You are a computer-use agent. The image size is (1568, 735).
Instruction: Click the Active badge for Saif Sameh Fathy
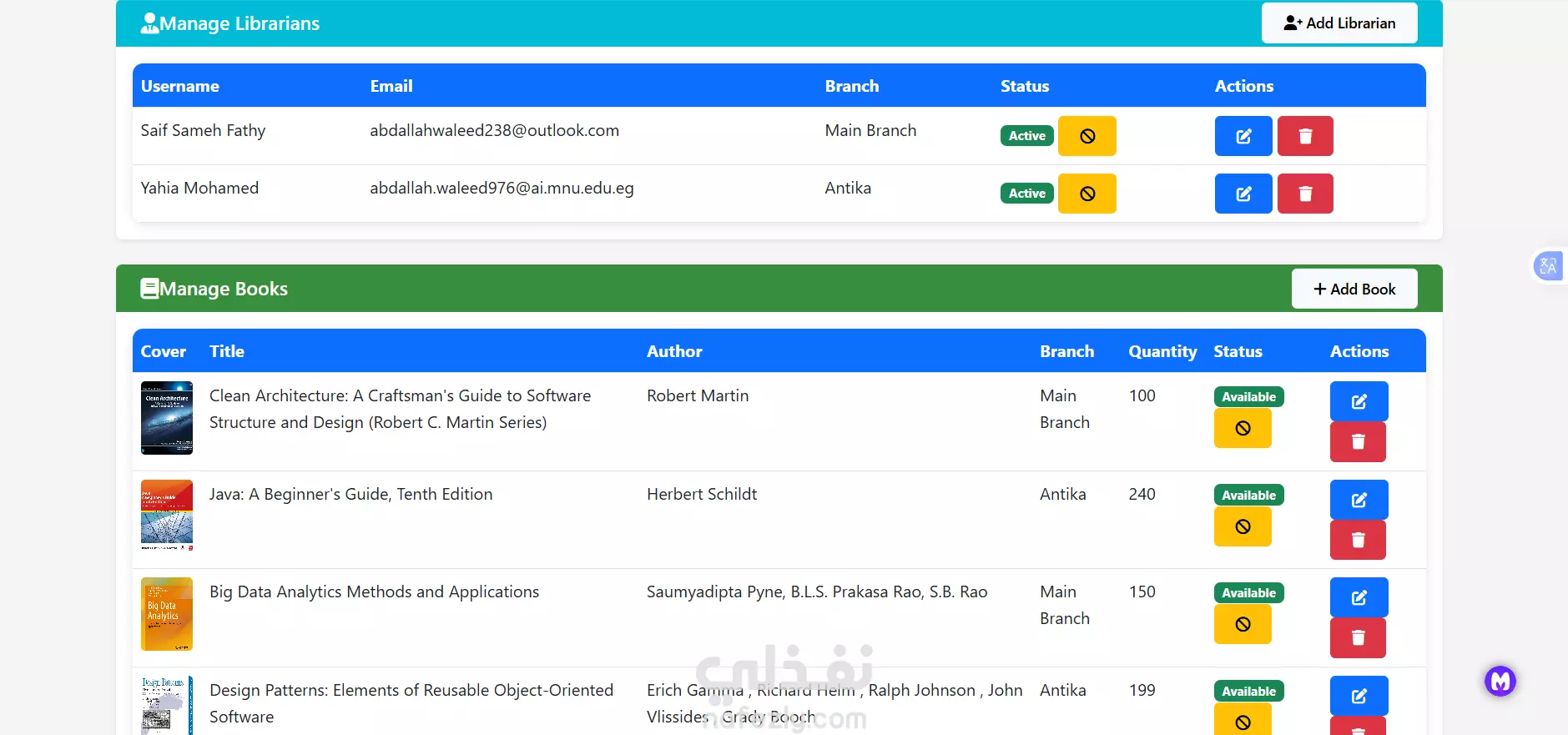click(x=1026, y=136)
